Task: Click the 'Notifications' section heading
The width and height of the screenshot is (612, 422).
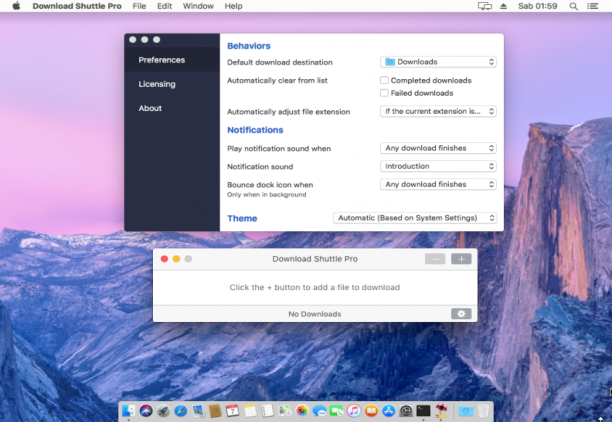Action: (x=255, y=130)
